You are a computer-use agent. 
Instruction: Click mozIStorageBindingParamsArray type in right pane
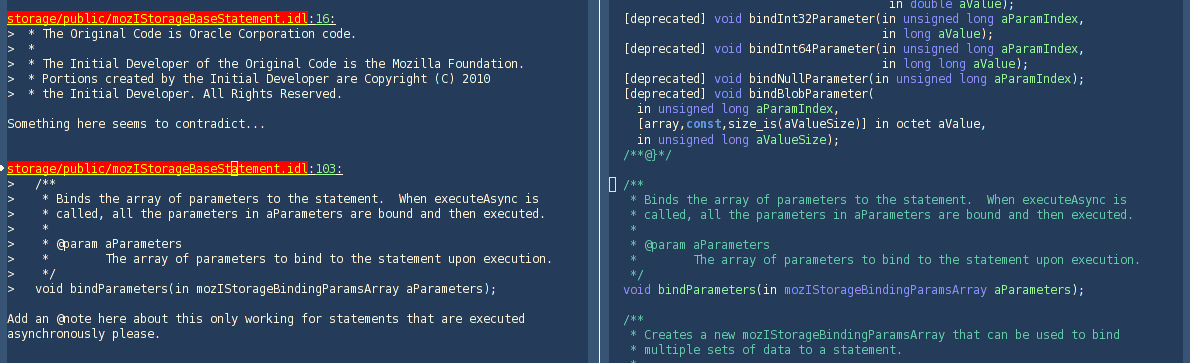885,289
